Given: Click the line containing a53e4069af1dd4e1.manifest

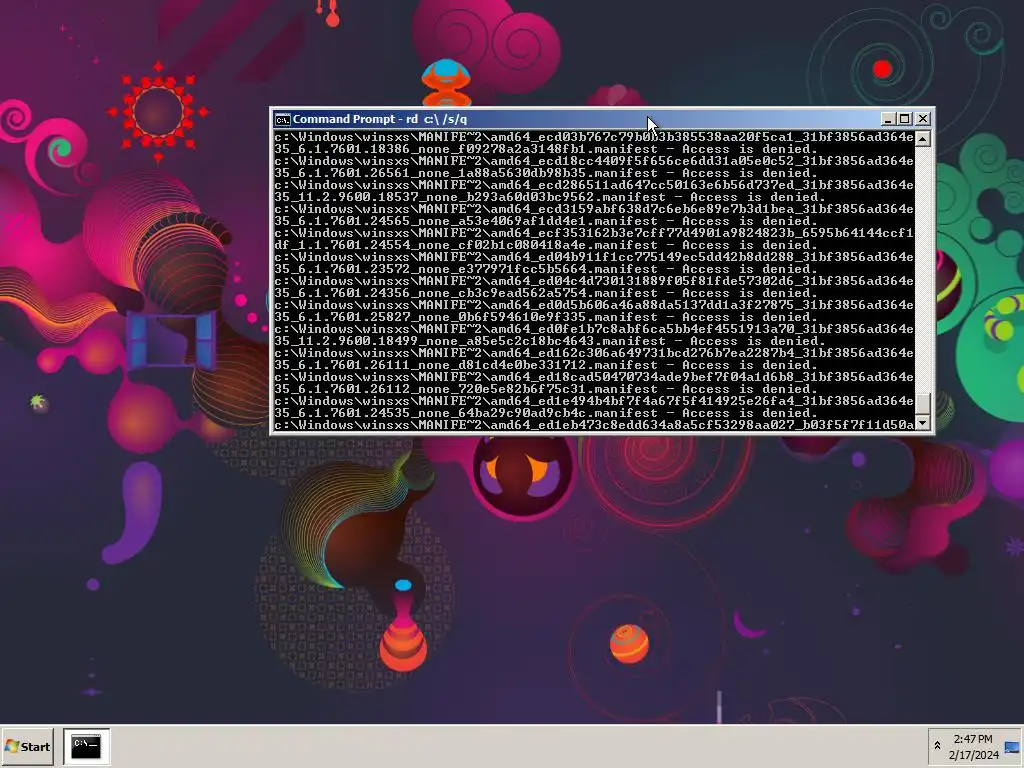Looking at the screenshot, I should click(x=546, y=221).
